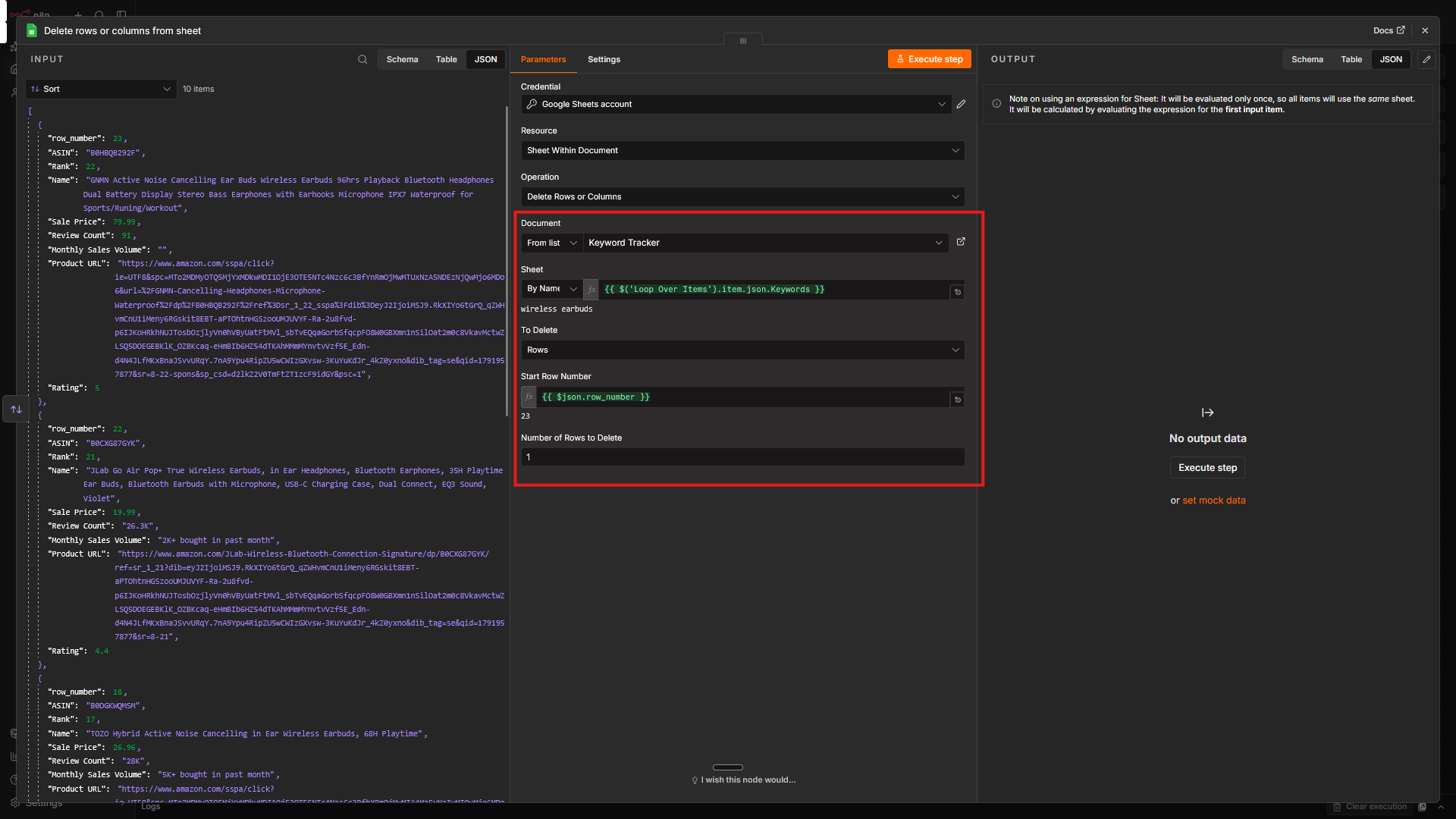
Task: Click the Sheet expression reset icon
Action: point(958,292)
